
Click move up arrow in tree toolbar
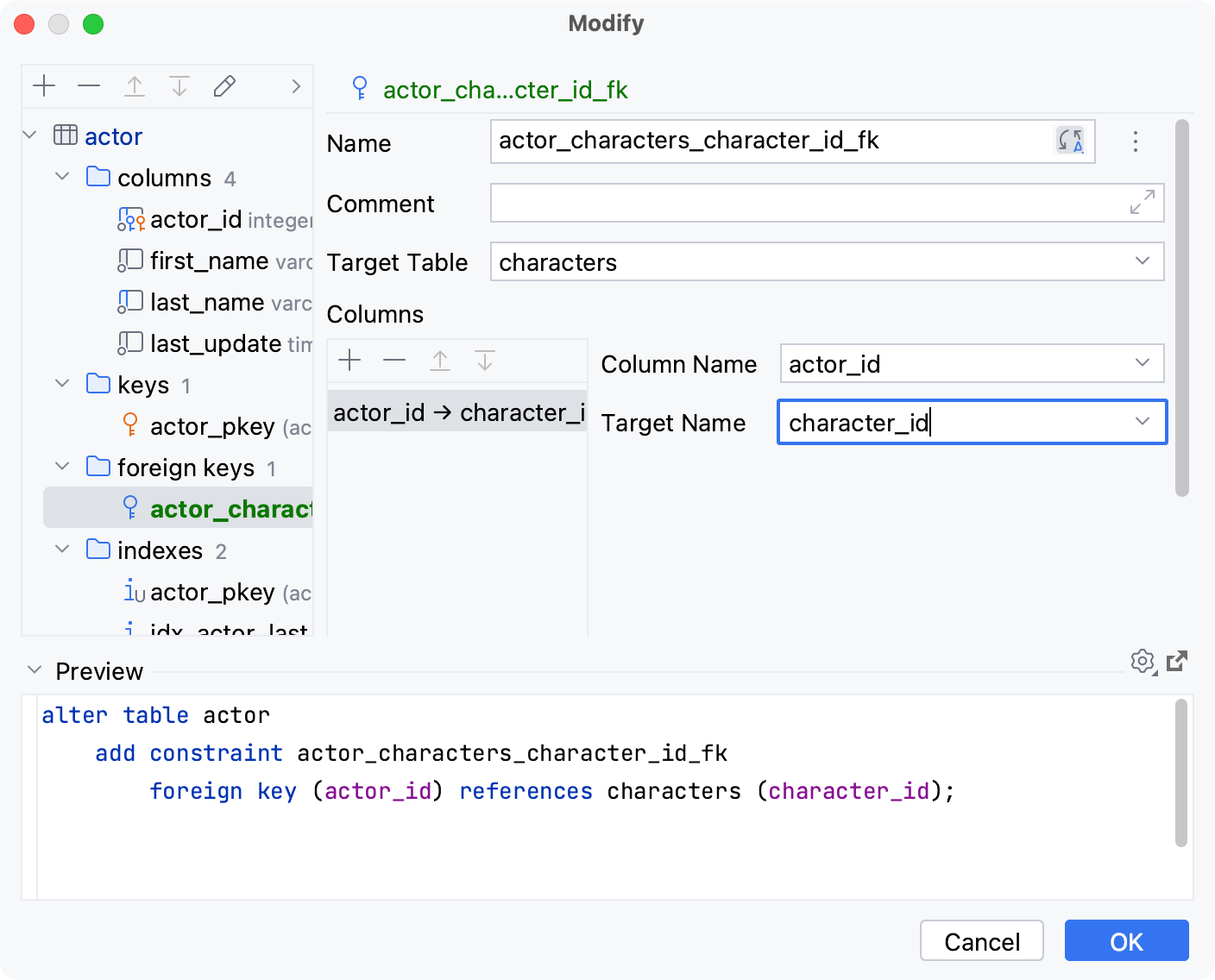[x=135, y=86]
